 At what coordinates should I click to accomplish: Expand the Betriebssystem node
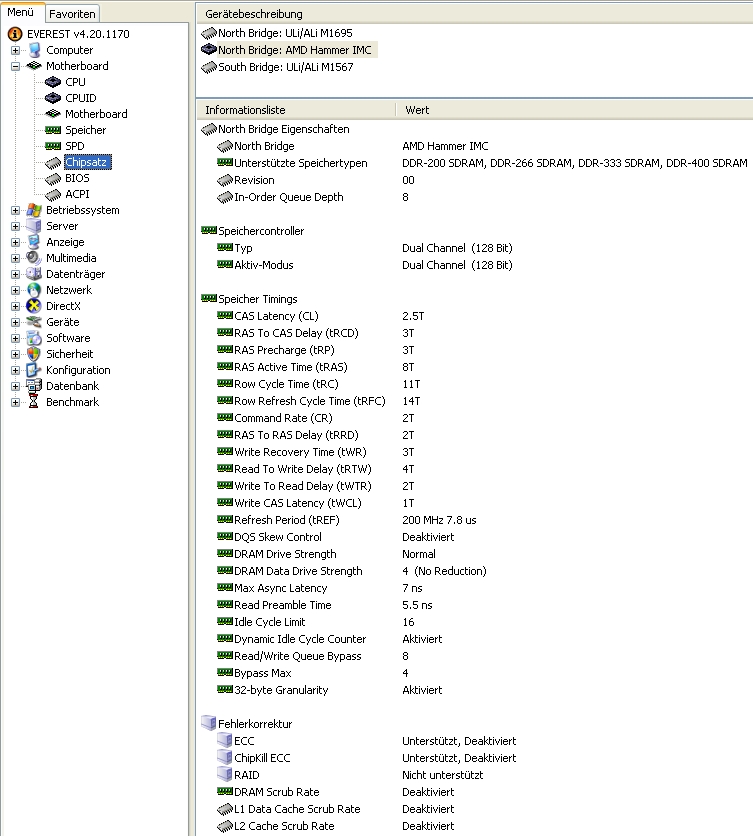tap(15, 210)
